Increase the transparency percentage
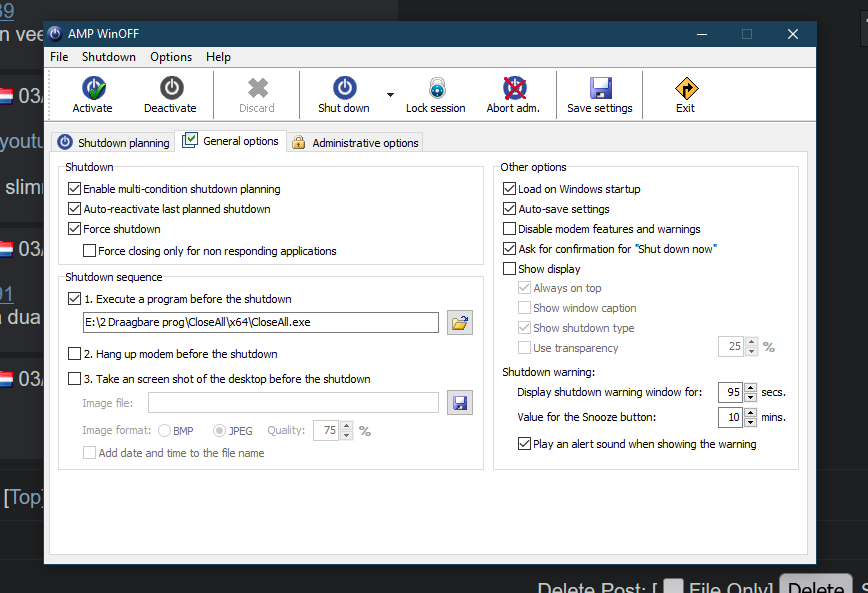 click(x=751, y=342)
